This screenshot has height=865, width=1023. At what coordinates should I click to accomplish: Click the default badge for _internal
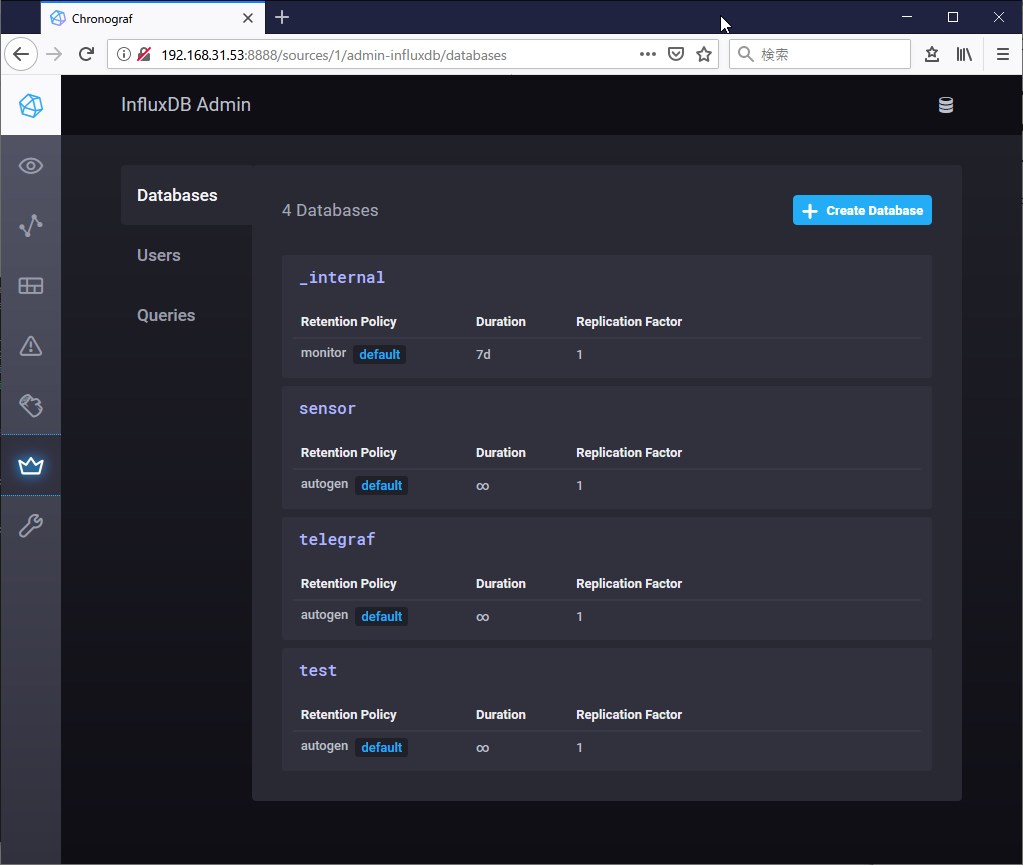coord(380,354)
